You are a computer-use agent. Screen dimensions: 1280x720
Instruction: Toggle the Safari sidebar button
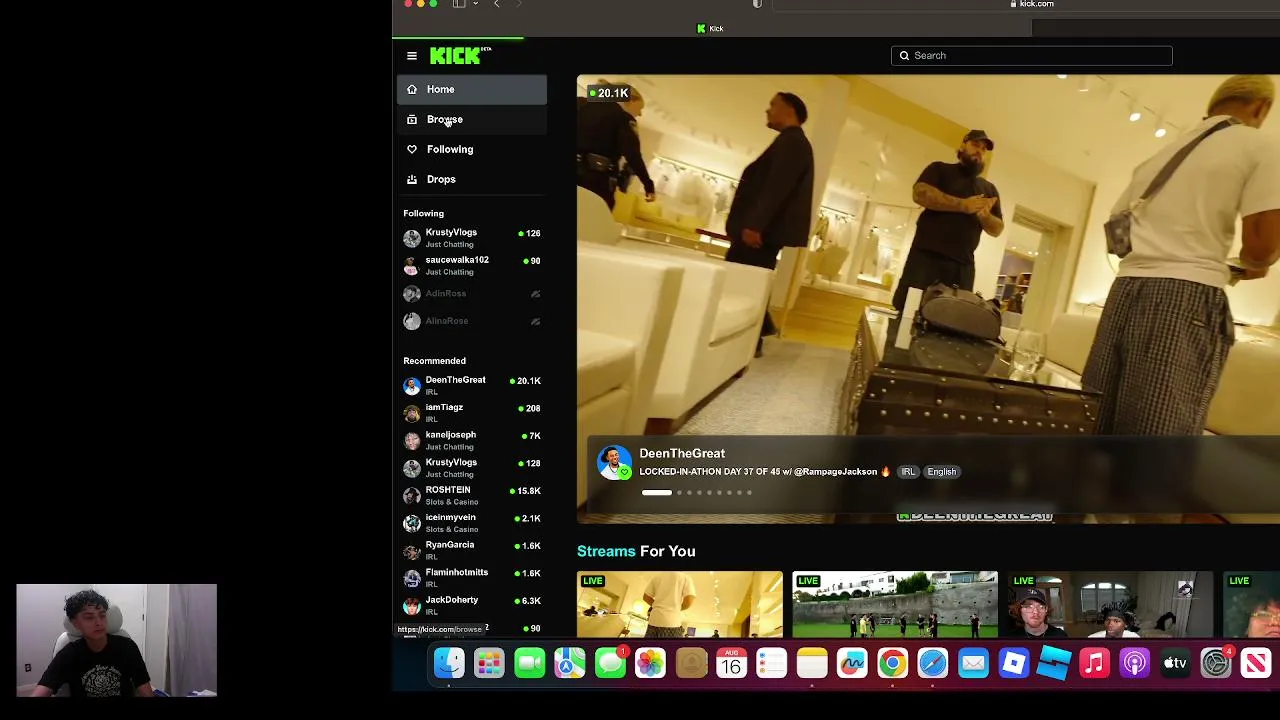coord(459,4)
